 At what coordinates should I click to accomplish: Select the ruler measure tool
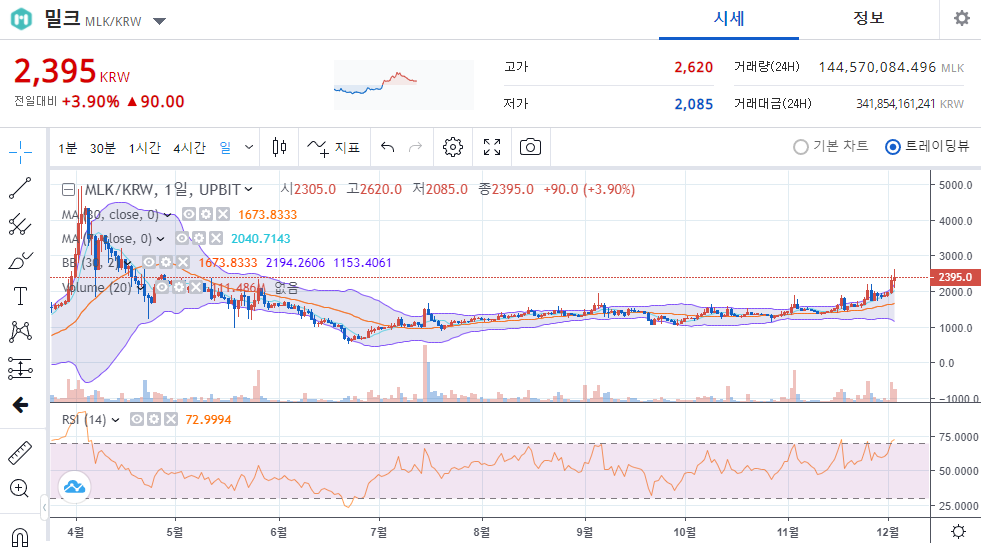click(20, 452)
